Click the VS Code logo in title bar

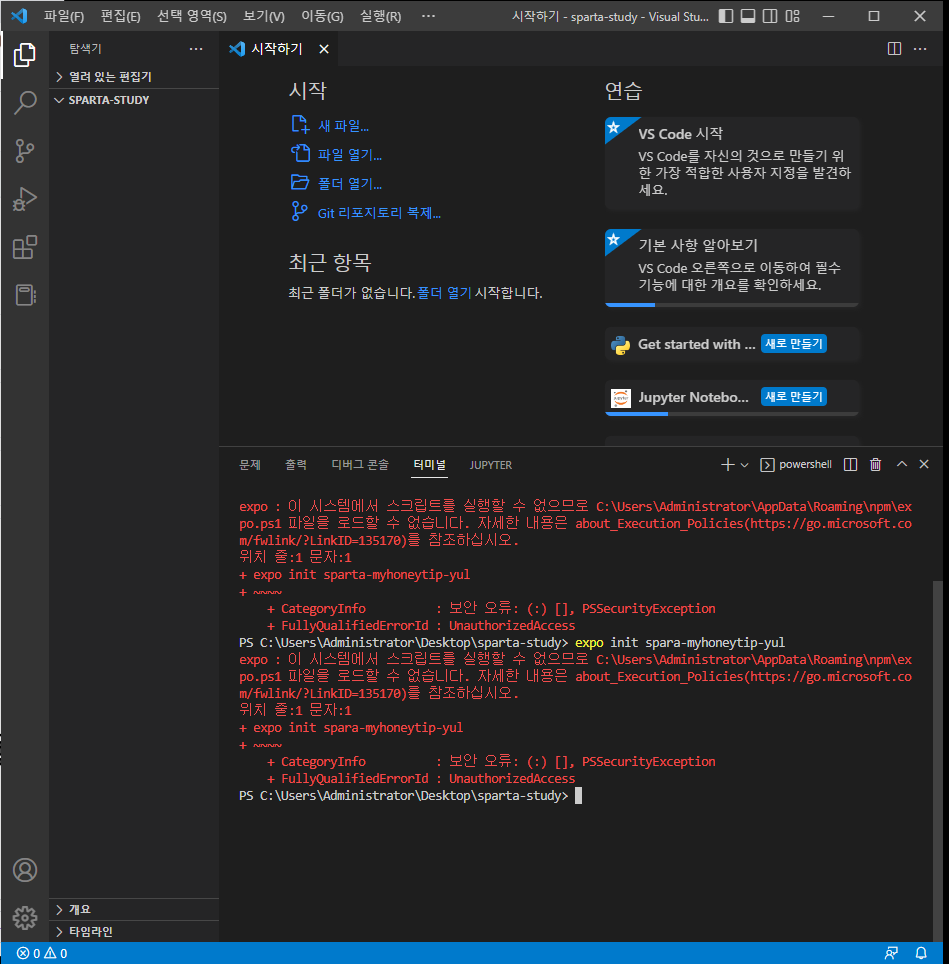click(x=19, y=16)
